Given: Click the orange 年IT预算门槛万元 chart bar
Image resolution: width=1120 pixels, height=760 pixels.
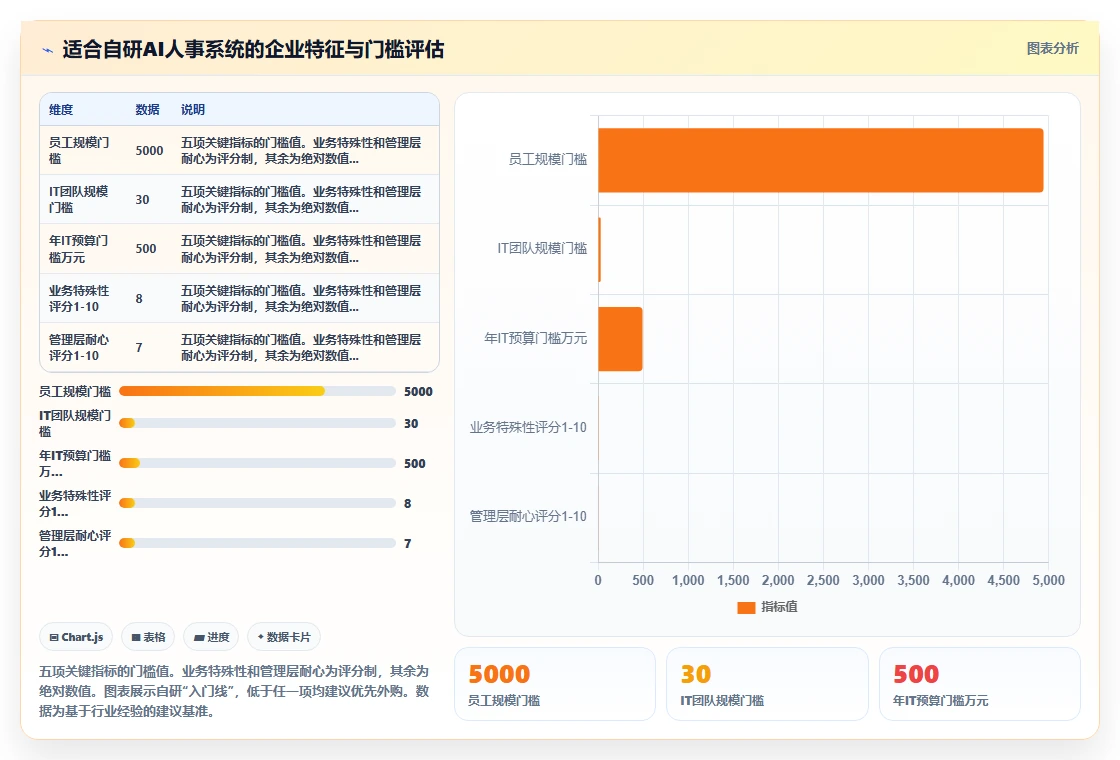Looking at the screenshot, I should (x=620, y=339).
